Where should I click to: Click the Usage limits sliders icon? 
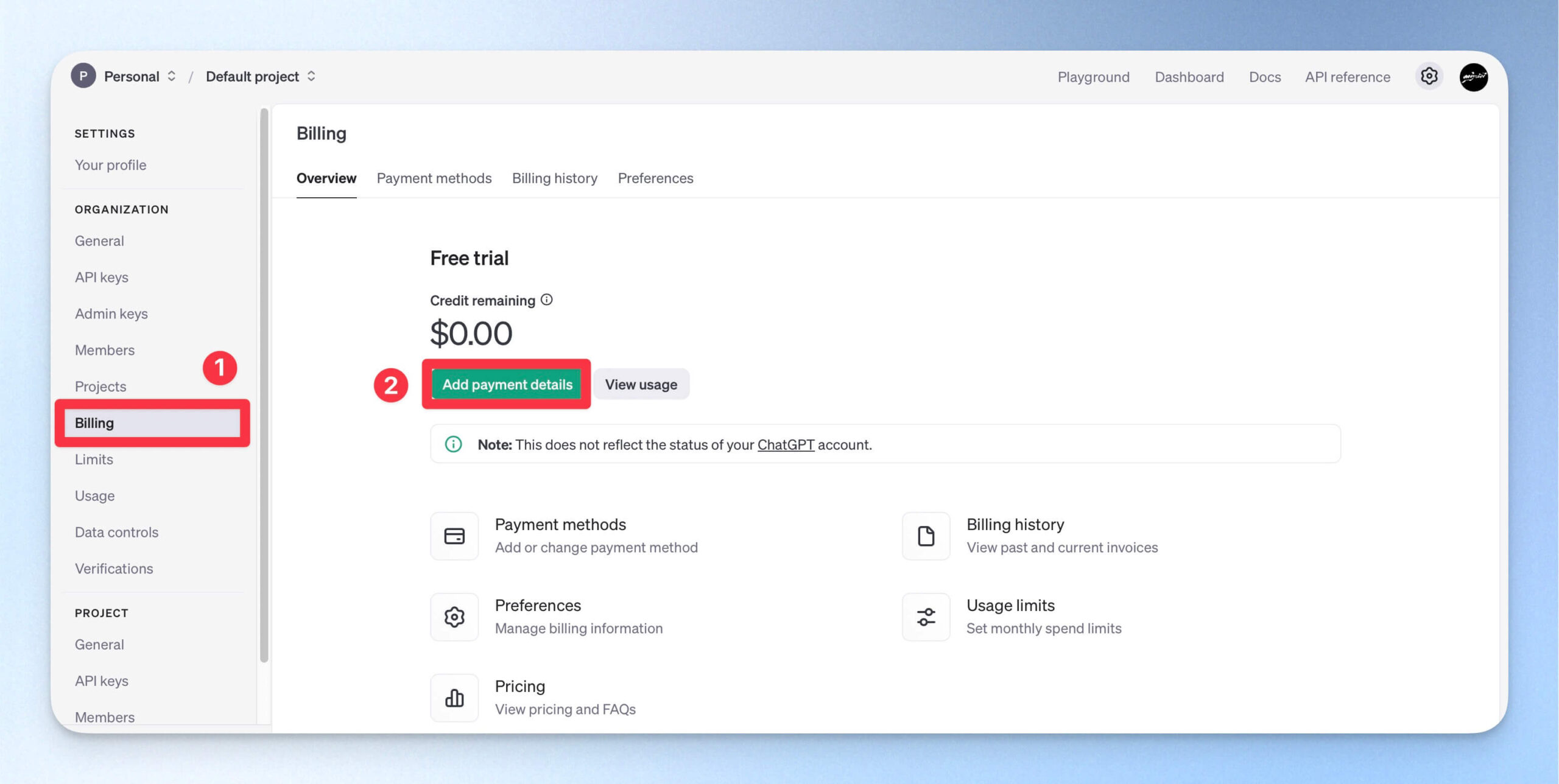pos(926,617)
